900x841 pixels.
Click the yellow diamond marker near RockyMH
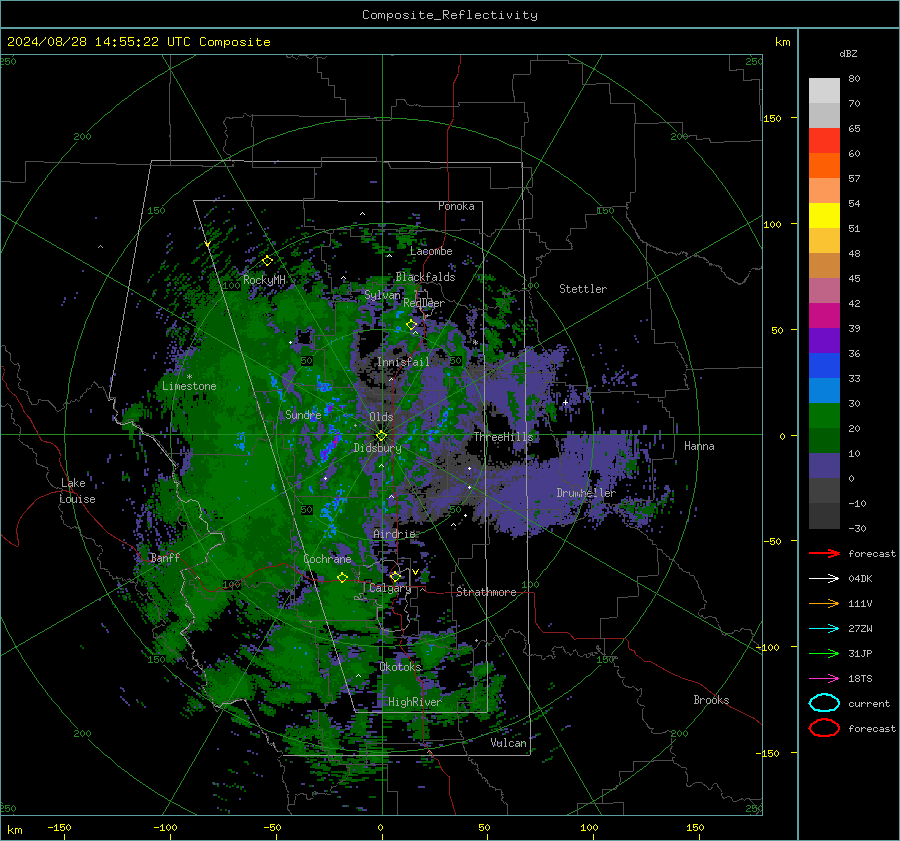click(267, 261)
